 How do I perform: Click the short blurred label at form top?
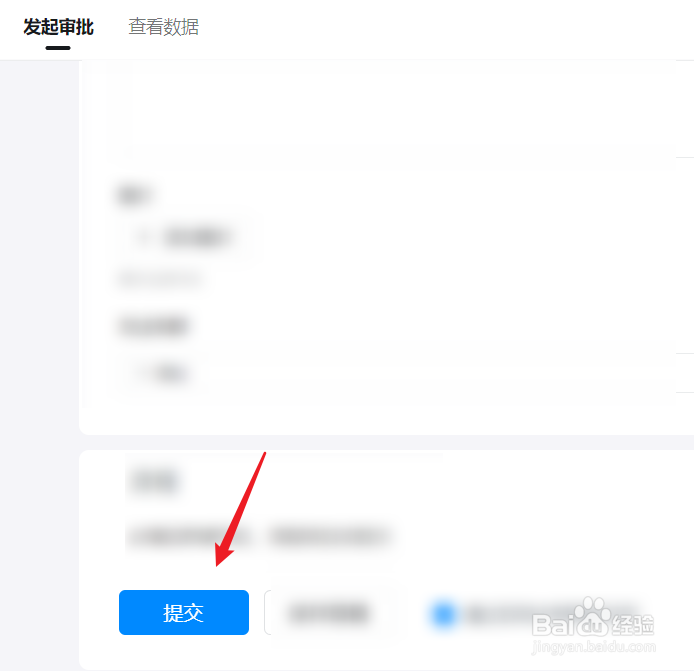(x=134, y=195)
